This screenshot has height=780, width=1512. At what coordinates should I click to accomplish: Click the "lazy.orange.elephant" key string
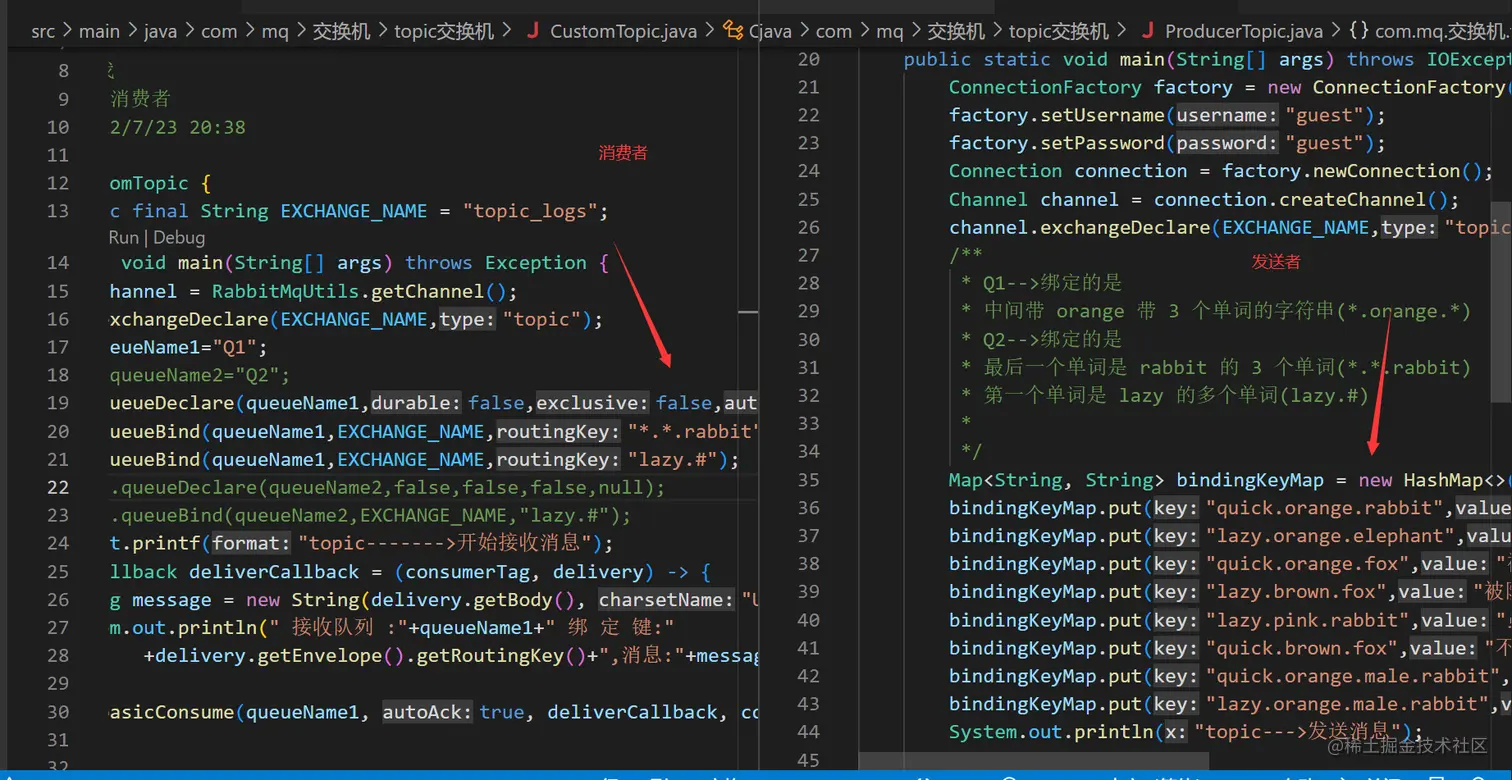tap(1330, 536)
